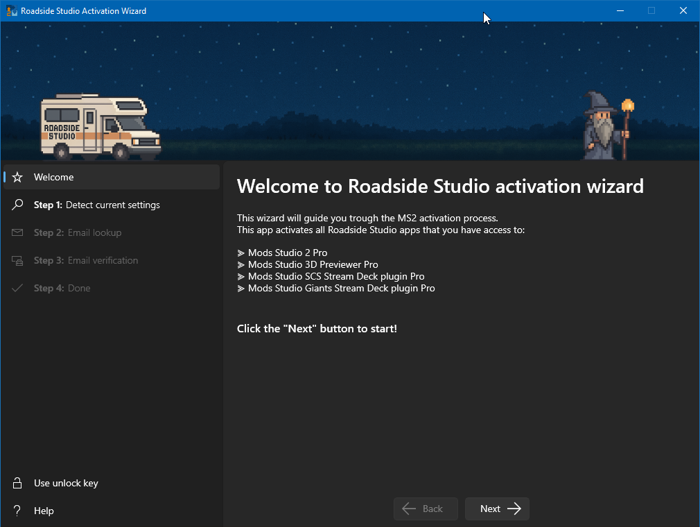Screen dimensions: 700x527
Task: Click the pixel-art wizard character
Action: (x=605, y=126)
